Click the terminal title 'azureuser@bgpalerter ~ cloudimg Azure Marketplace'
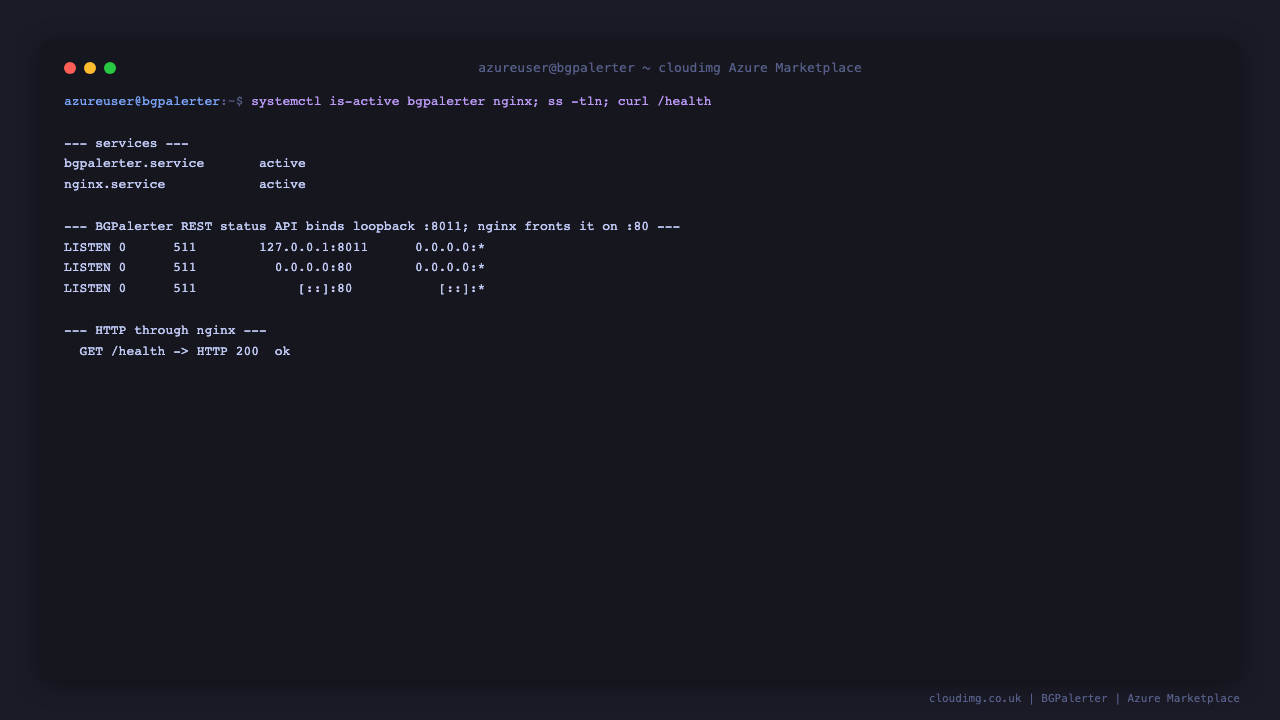Viewport: 1280px width, 720px height. [x=670, y=68]
